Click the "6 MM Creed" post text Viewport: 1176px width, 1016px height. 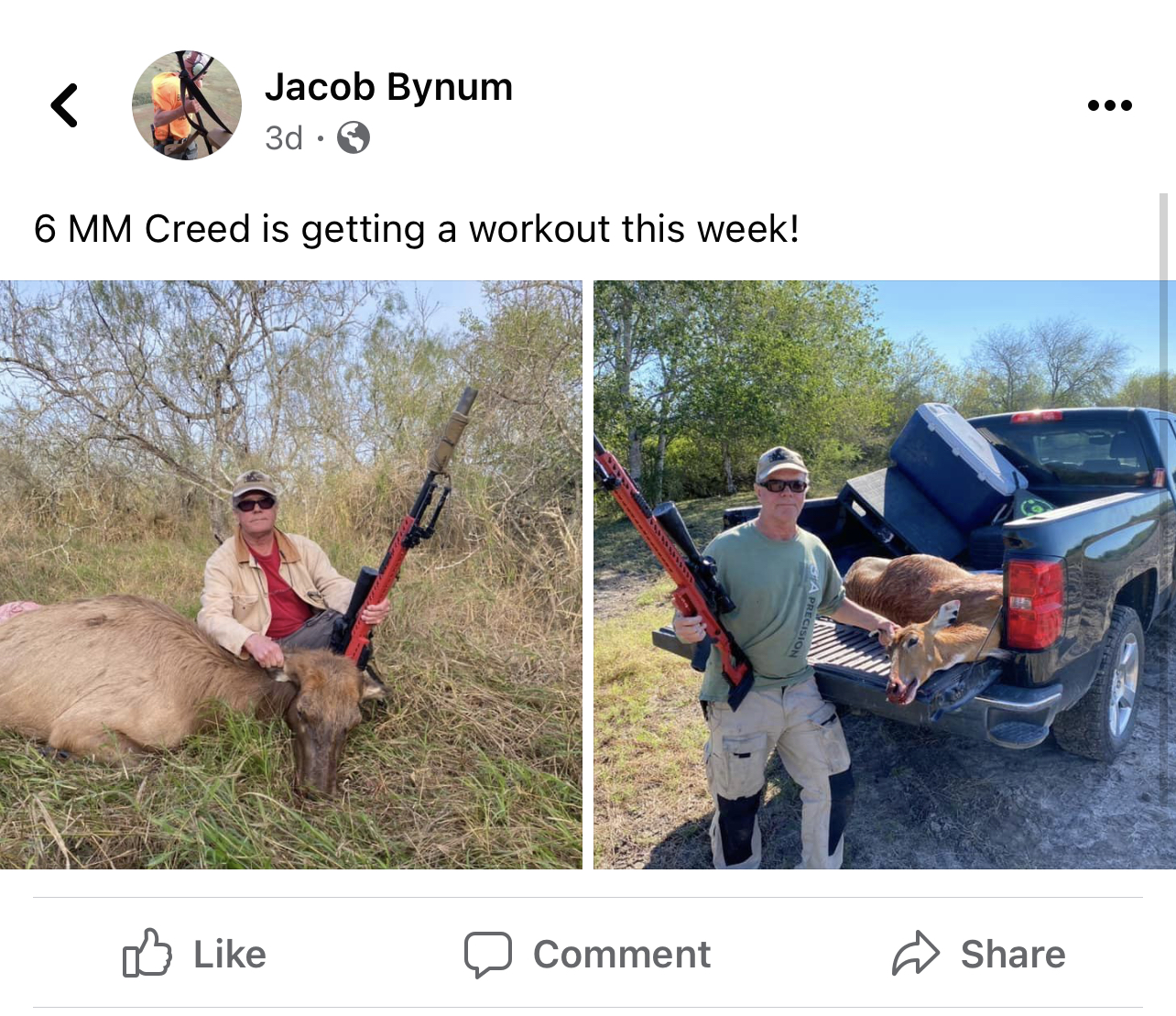(x=416, y=229)
